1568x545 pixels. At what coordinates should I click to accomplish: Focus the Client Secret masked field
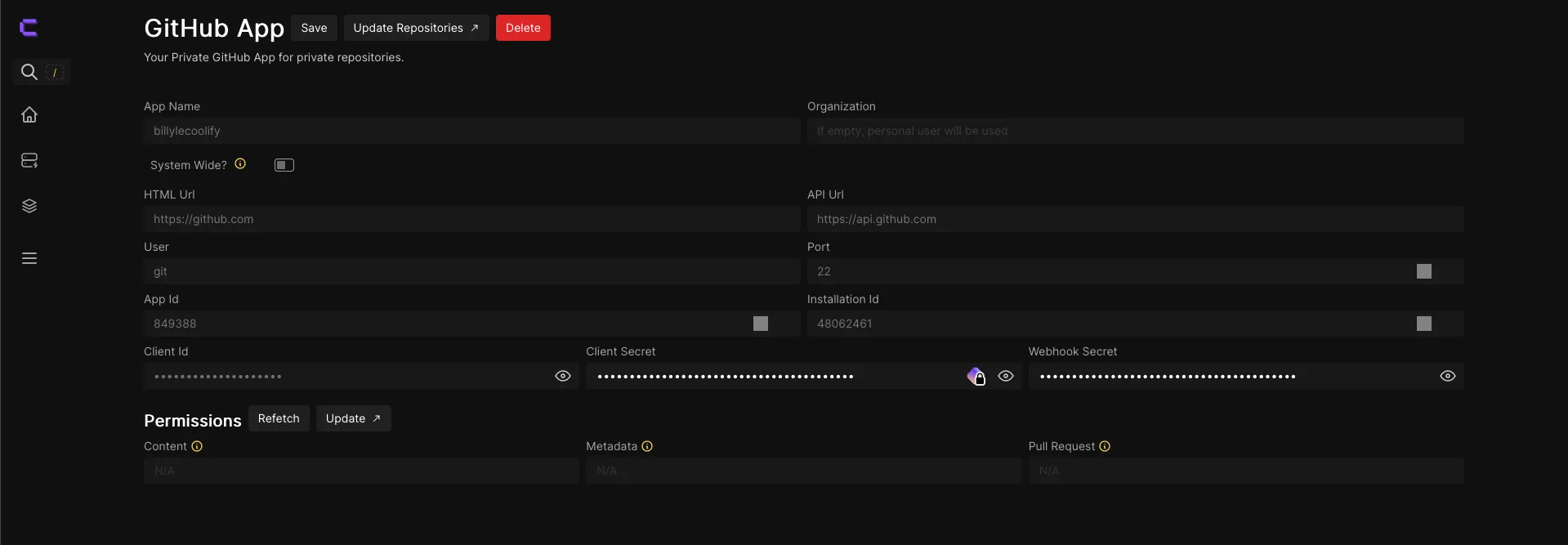[803, 376]
